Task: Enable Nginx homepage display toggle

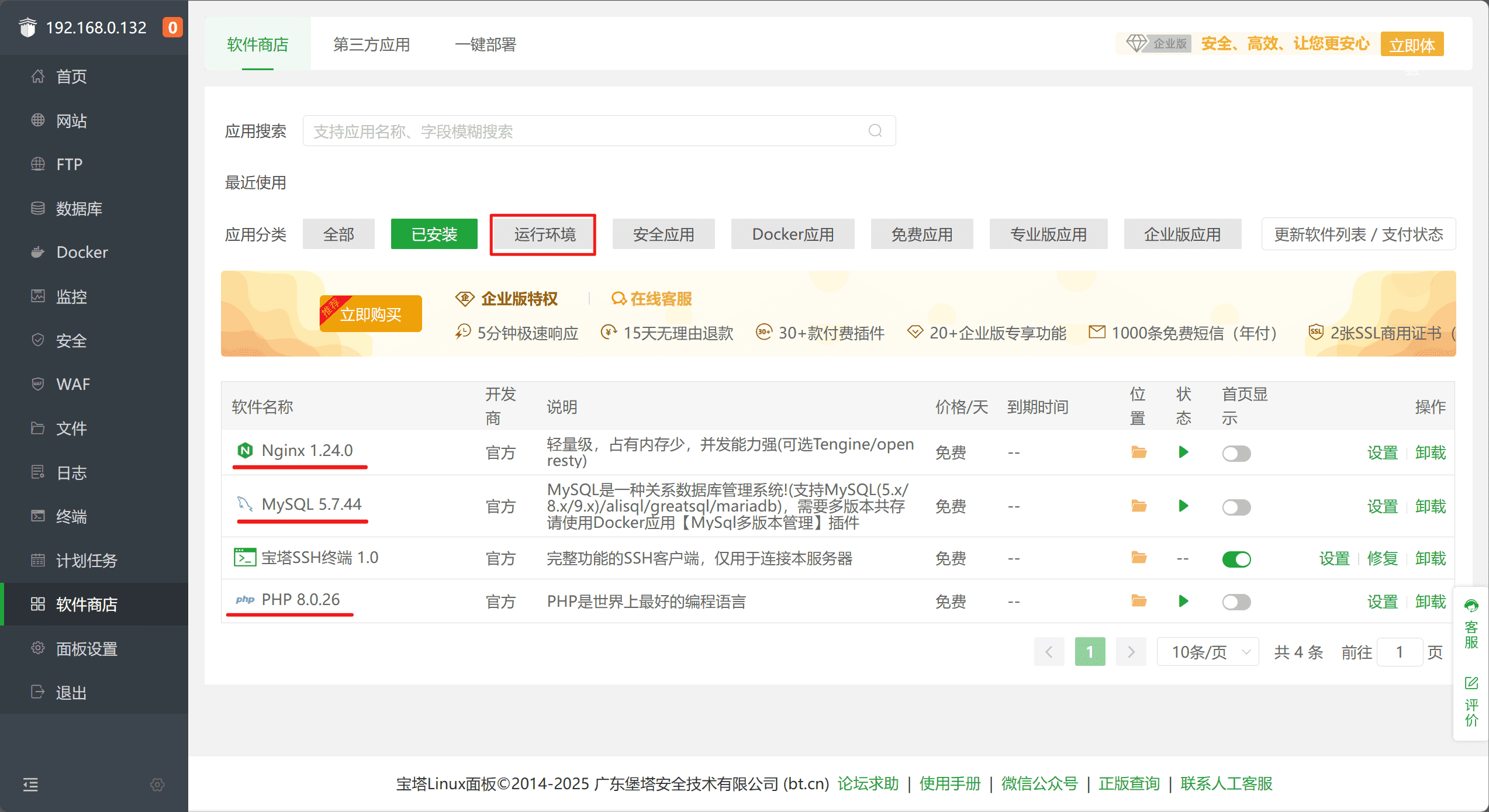Action: 1236,453
